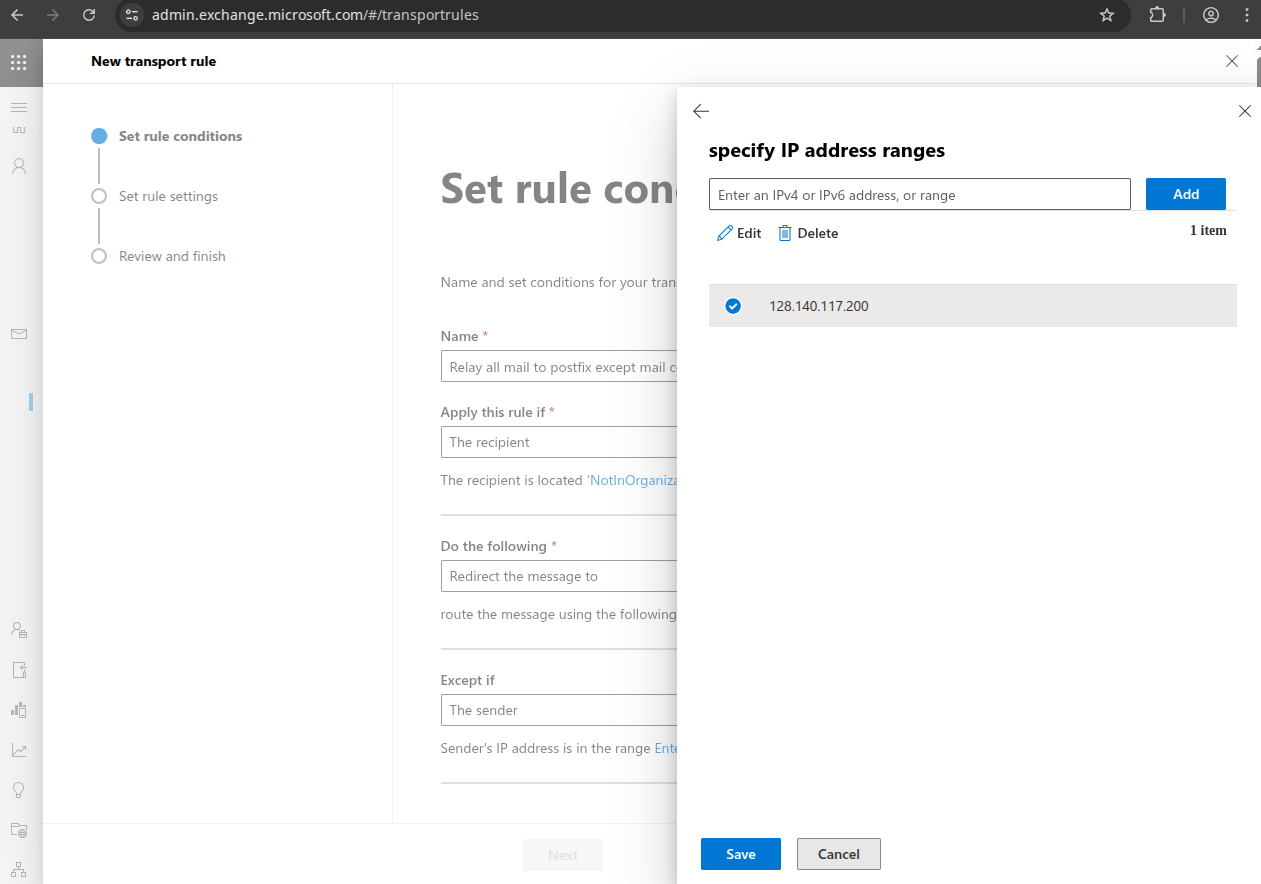This screenshot has width=1261, height=884.
Task: Open 'The recipient' condition dropdown
Action: pyautogui.click(x=559, y=442)
